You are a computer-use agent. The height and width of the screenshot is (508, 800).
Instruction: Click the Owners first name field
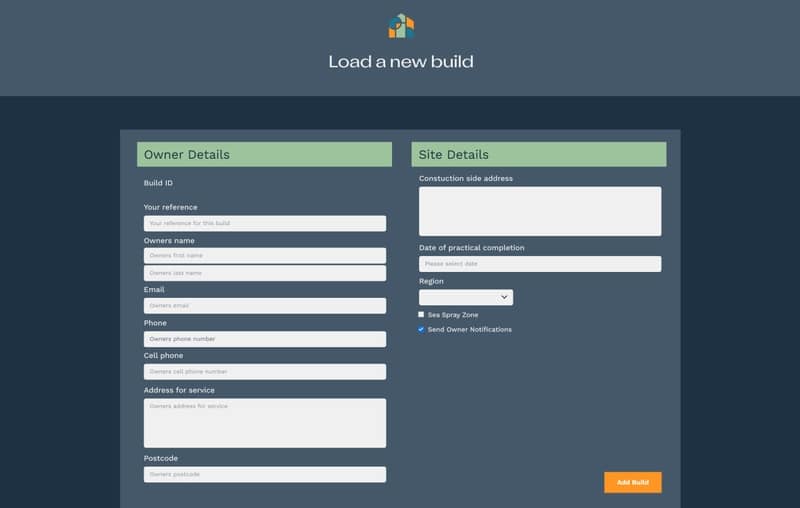(265, 256)
